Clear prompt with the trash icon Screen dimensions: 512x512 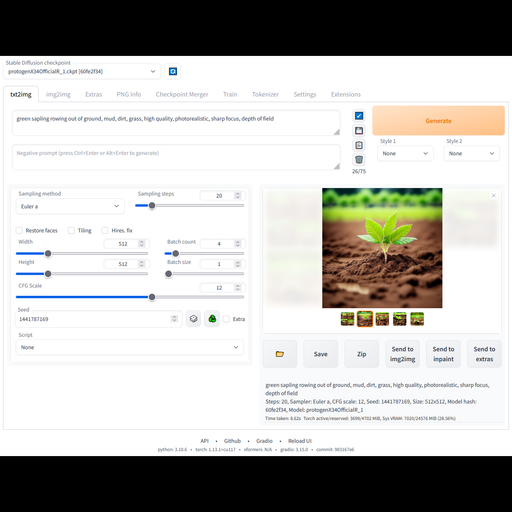click(x=359, y=160)
